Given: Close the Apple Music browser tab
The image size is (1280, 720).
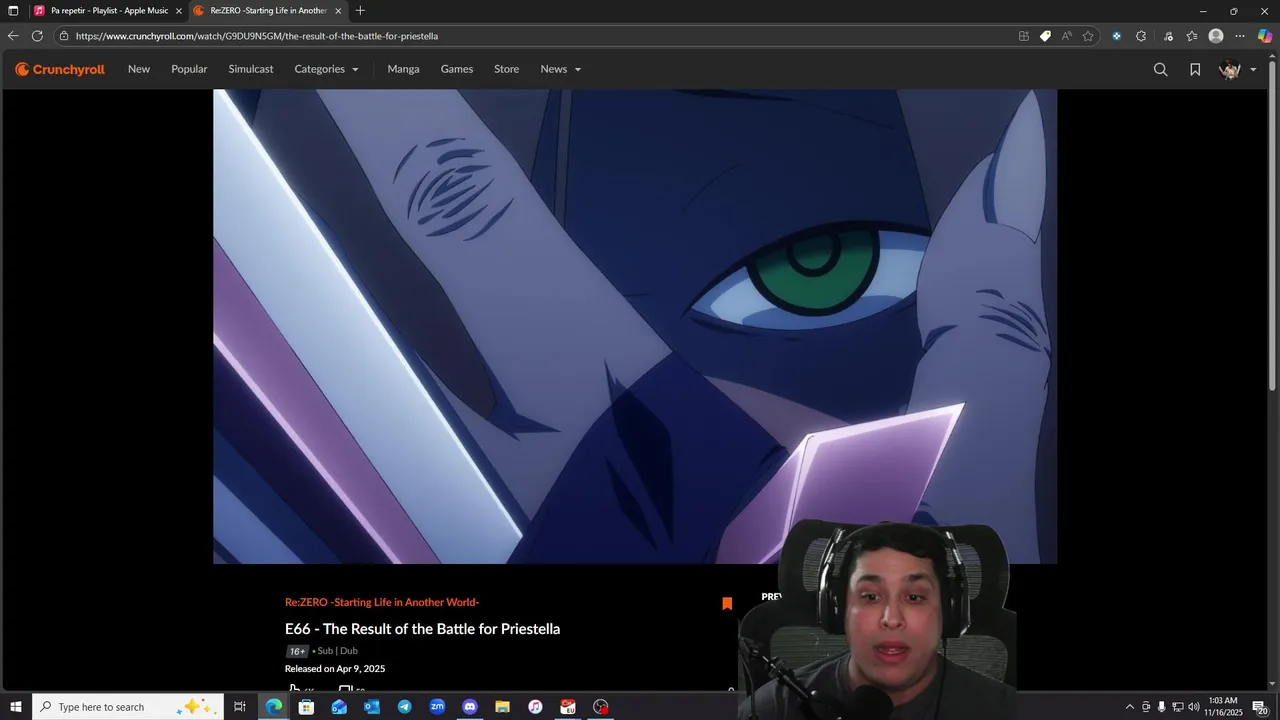Looking at the screenshot, I should point(179,11).
